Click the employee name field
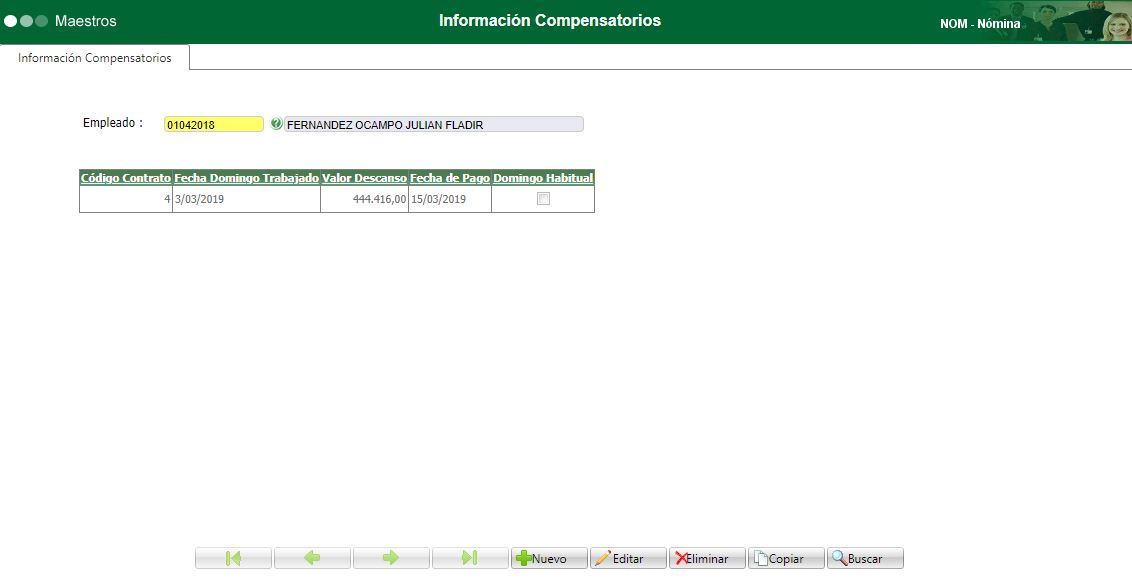This screenshot has width=1132, height=586. 433,124
